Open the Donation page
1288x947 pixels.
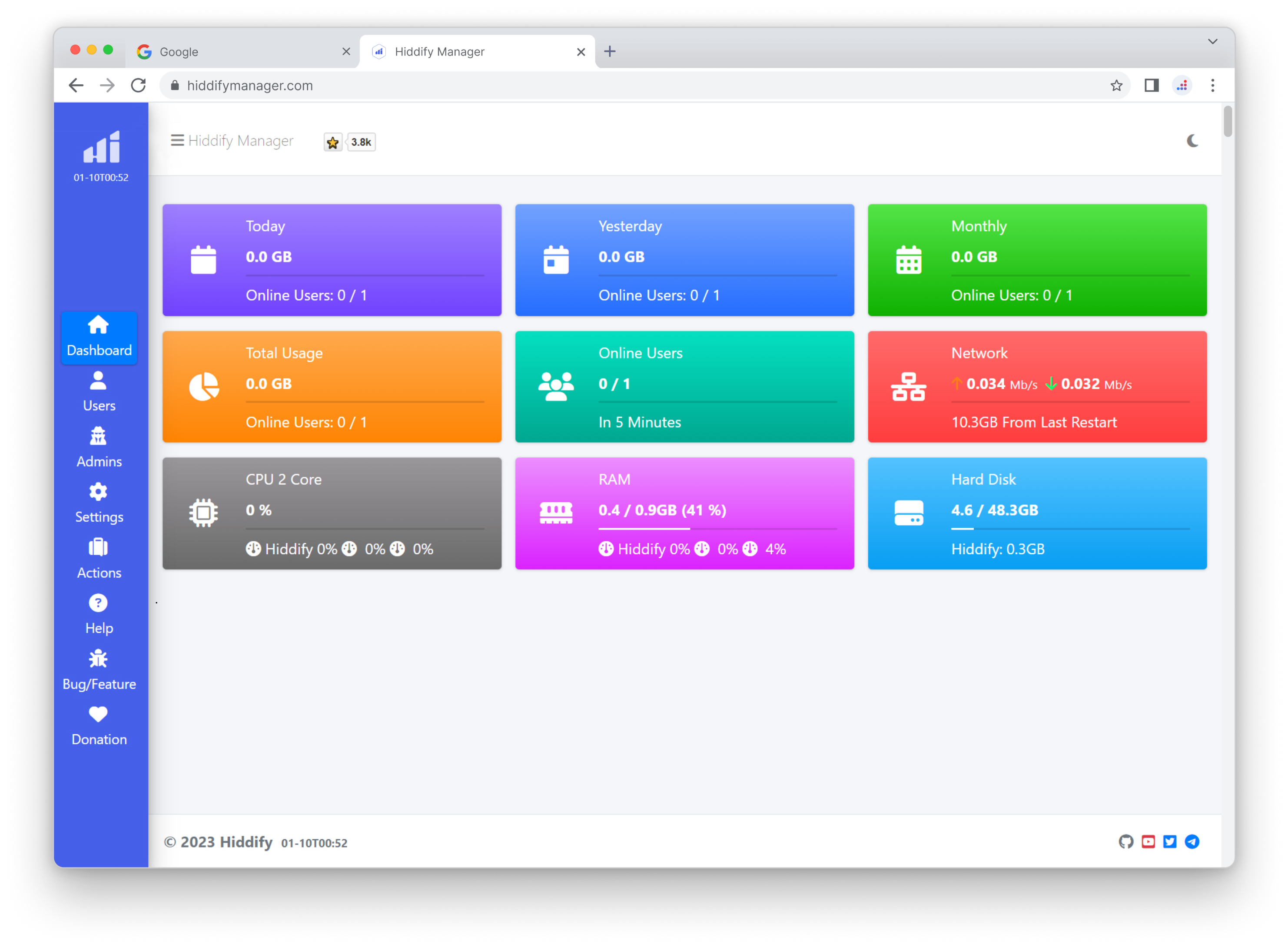(99, 726)
